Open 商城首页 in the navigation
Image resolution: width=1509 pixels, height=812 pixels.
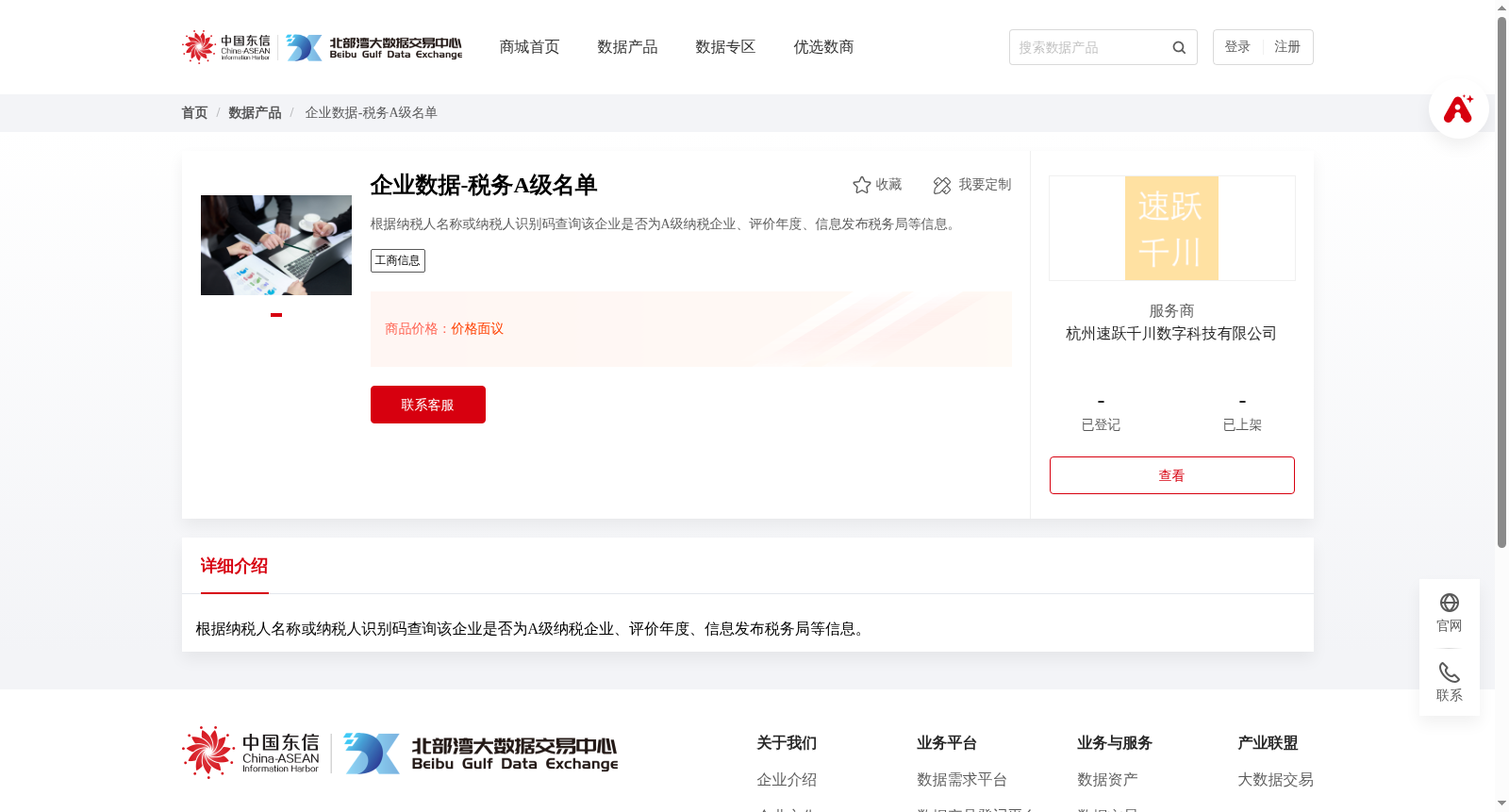[x=529, y=47]
